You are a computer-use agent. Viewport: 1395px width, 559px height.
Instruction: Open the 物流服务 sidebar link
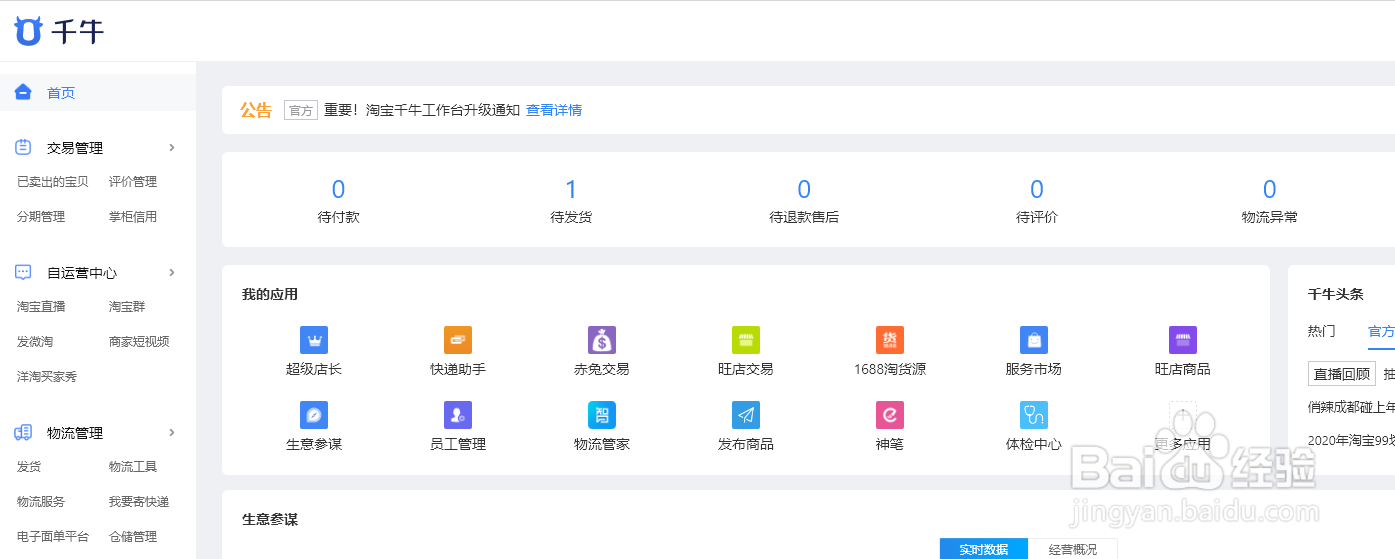pos(41,502)
